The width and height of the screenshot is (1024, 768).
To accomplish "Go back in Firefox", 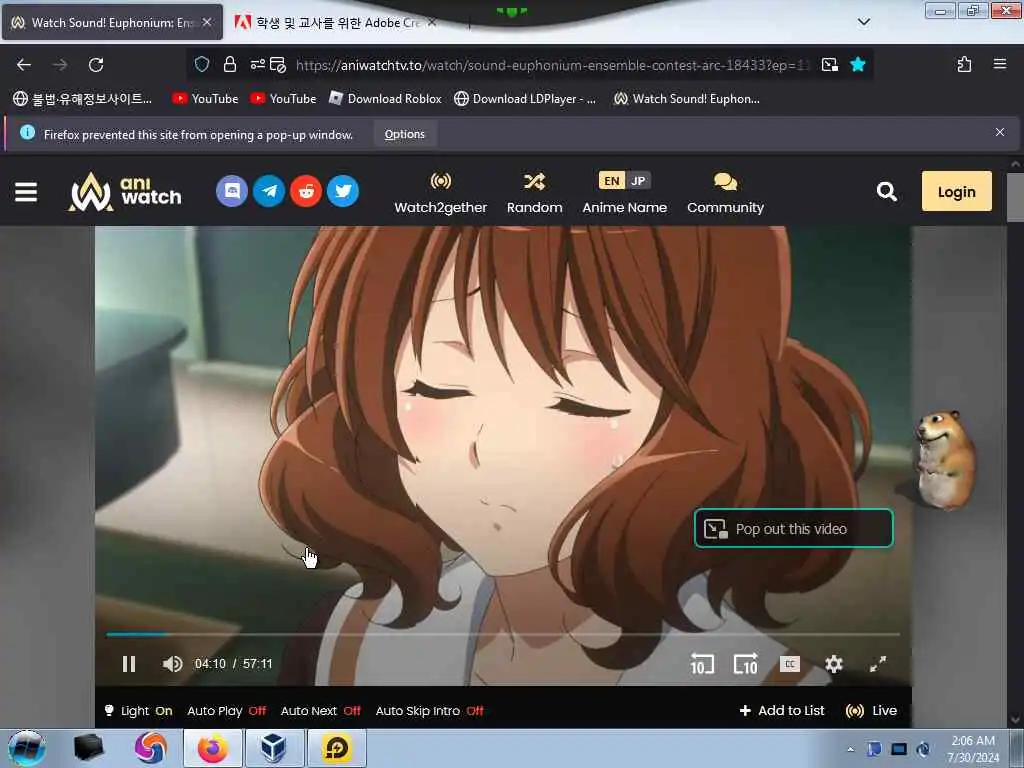I will (24, 65).
